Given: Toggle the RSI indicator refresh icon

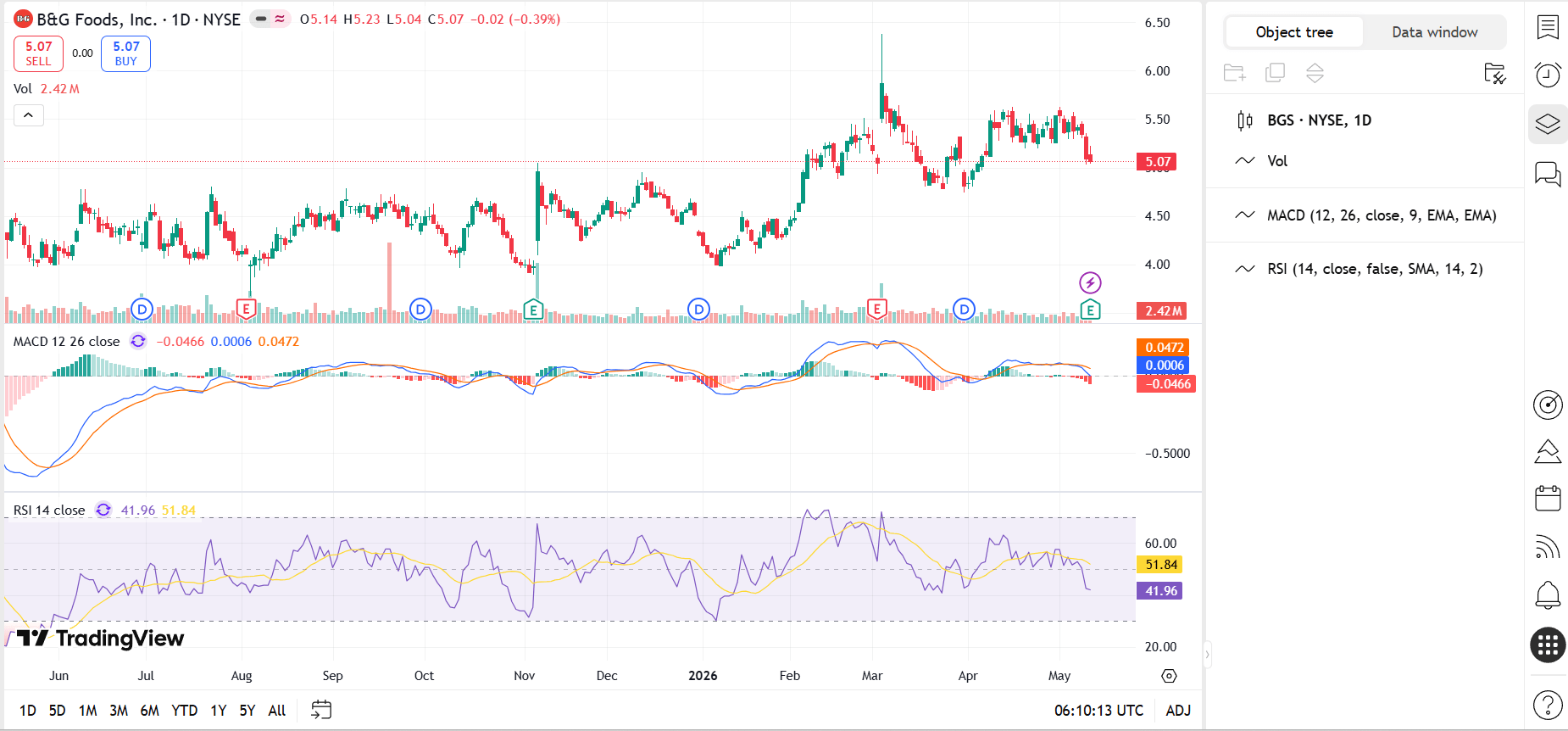Looking at the screenshot, I should [x=103, y=510].
